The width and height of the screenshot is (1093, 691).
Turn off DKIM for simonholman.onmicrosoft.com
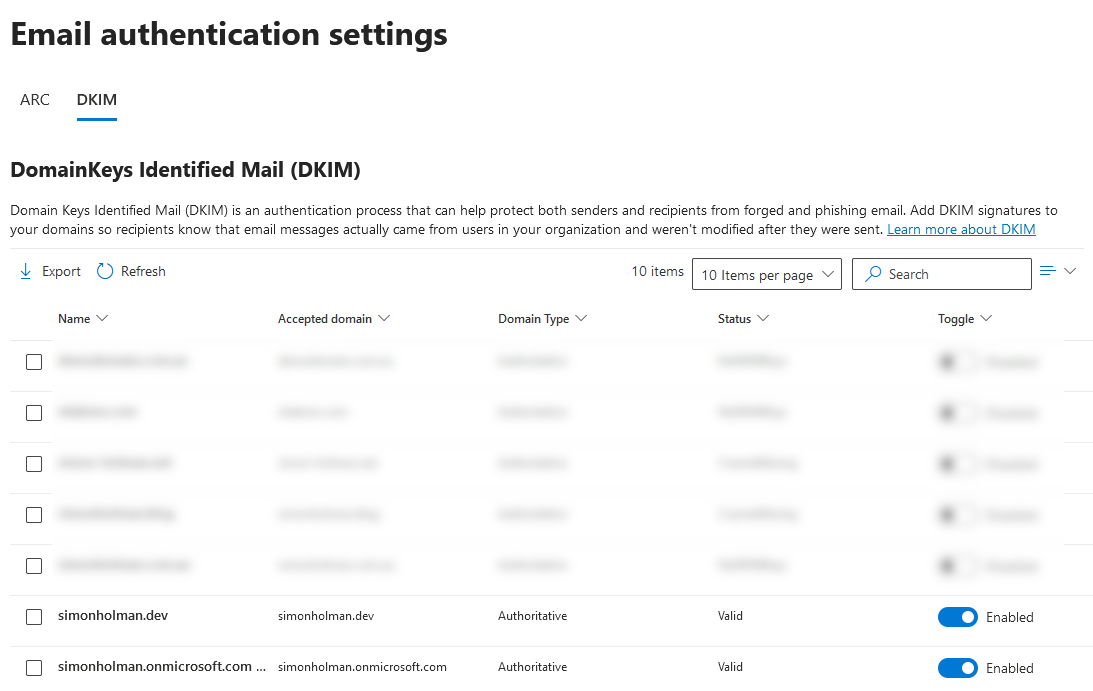957,667
